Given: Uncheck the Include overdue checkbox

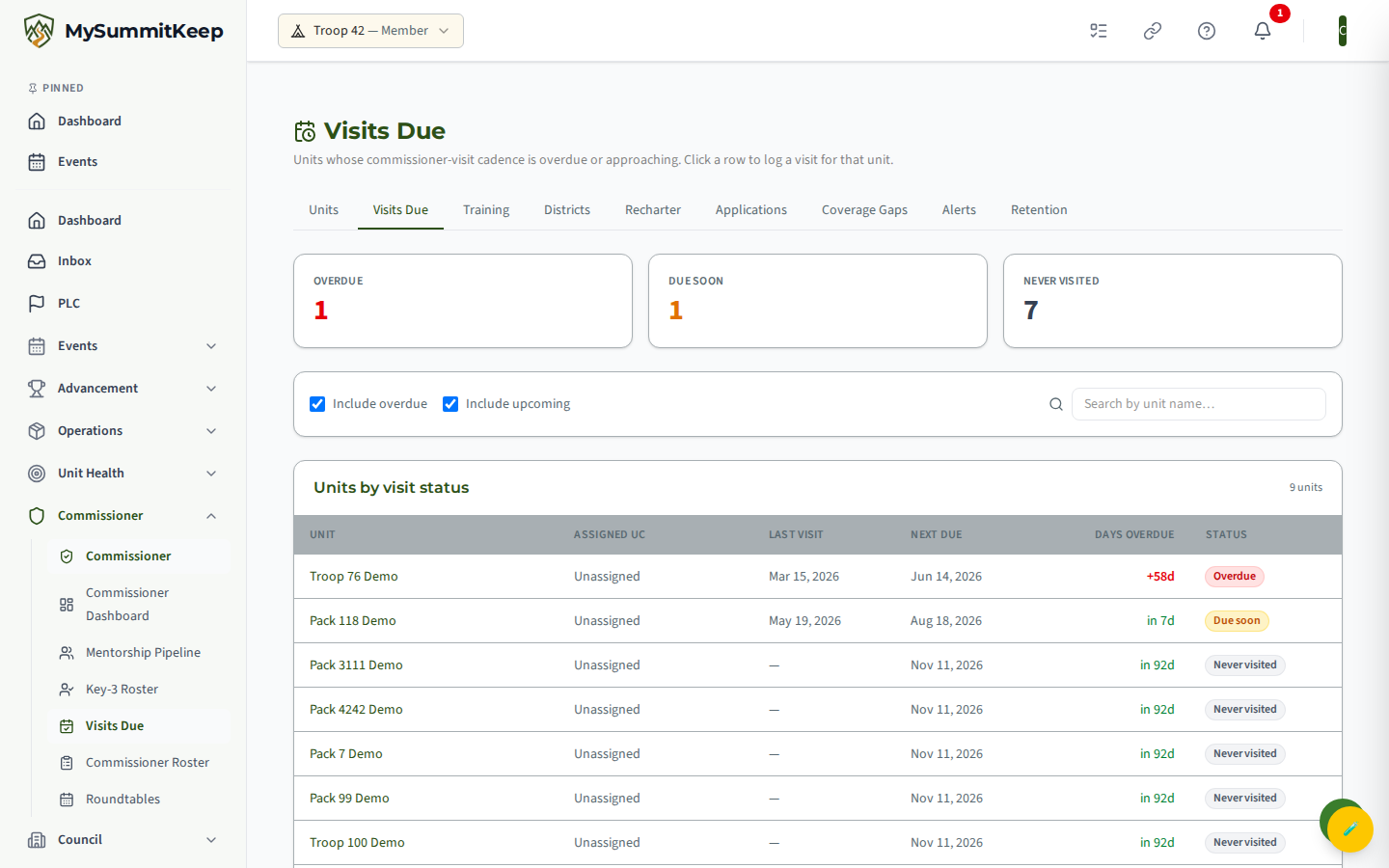Looking at the screenshot, I should coord(317,404).
